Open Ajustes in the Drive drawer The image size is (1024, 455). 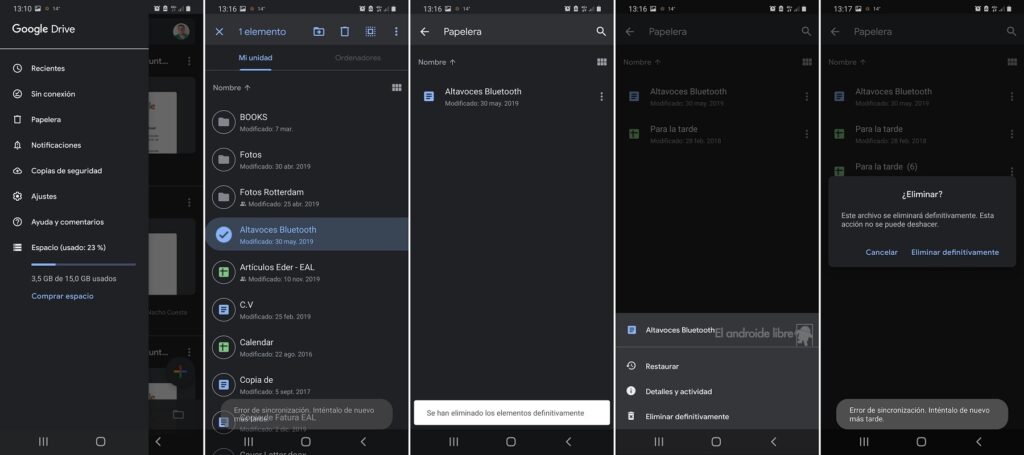click(x=44, y=196)
